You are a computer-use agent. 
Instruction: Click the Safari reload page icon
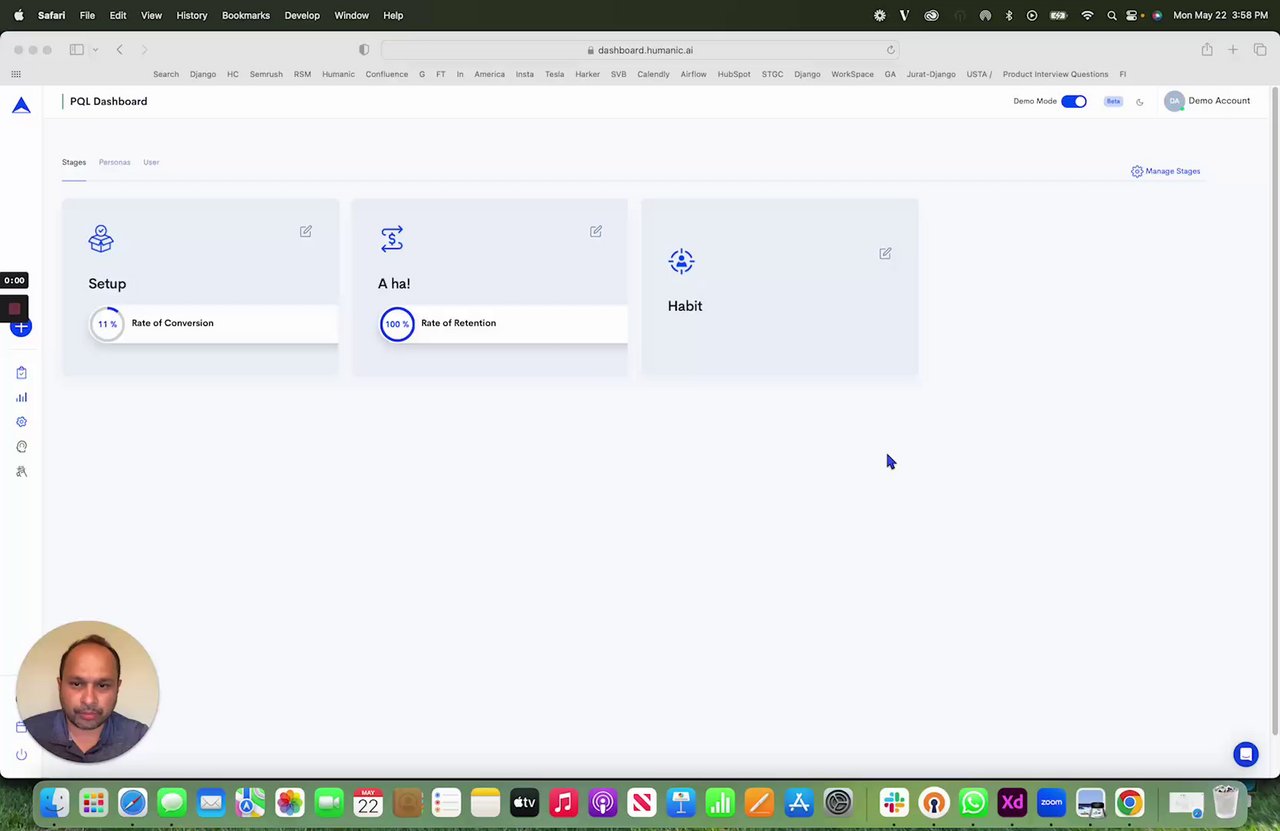pyautogui.click(x=890, y=50)
